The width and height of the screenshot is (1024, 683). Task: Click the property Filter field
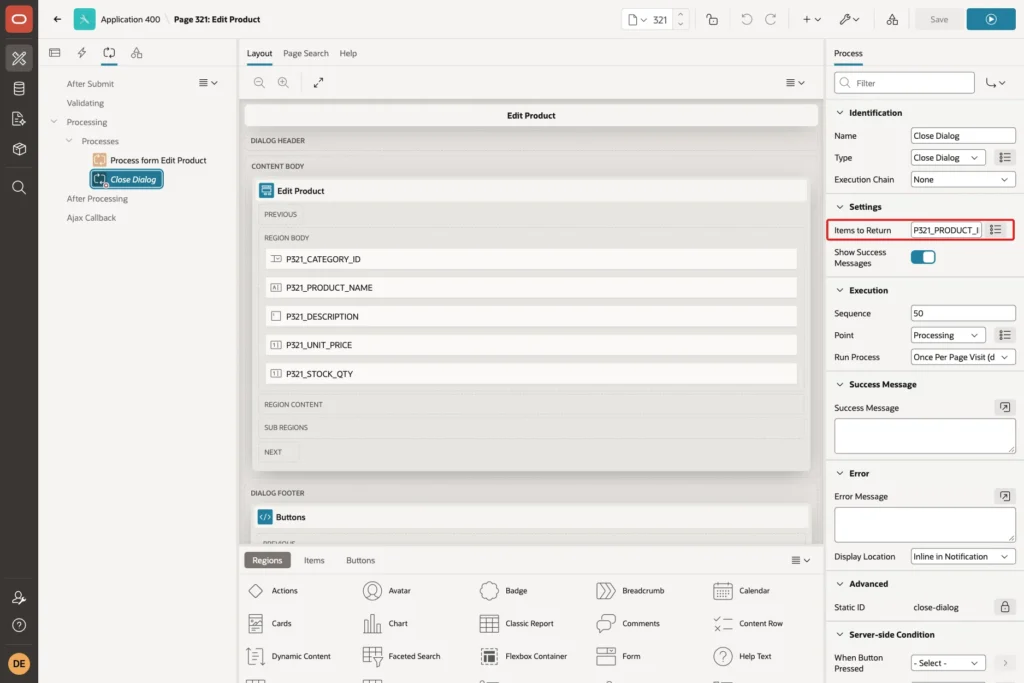tap(904, 83)
